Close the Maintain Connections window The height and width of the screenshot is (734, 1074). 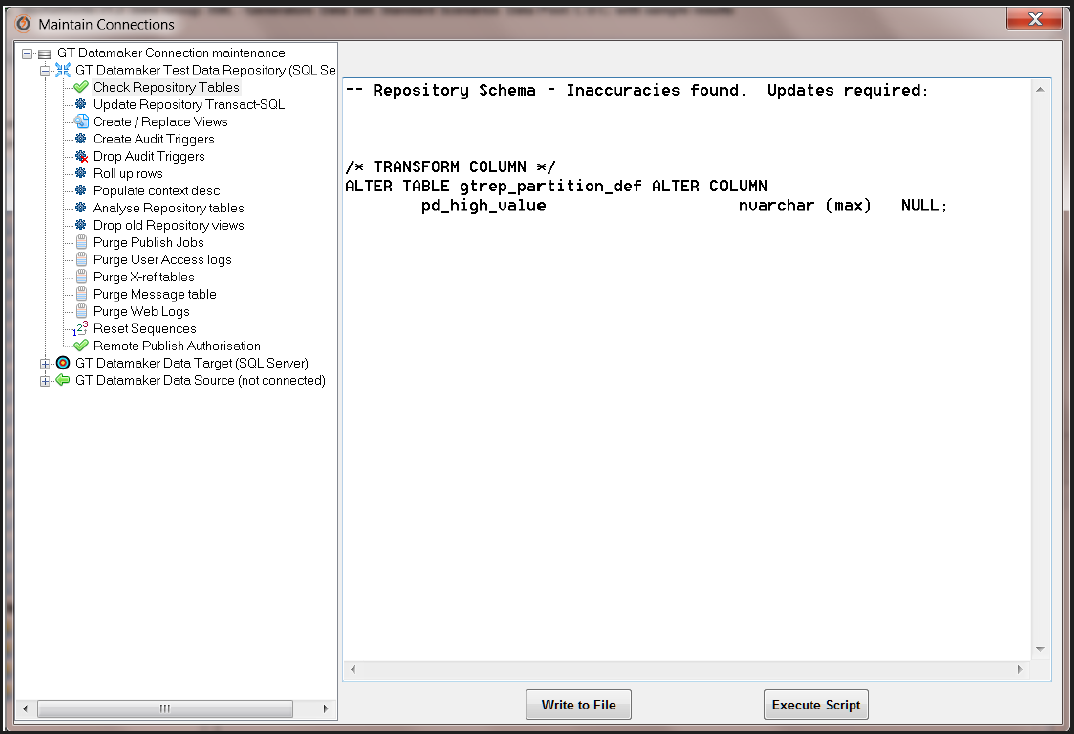tap(1034, 19)
